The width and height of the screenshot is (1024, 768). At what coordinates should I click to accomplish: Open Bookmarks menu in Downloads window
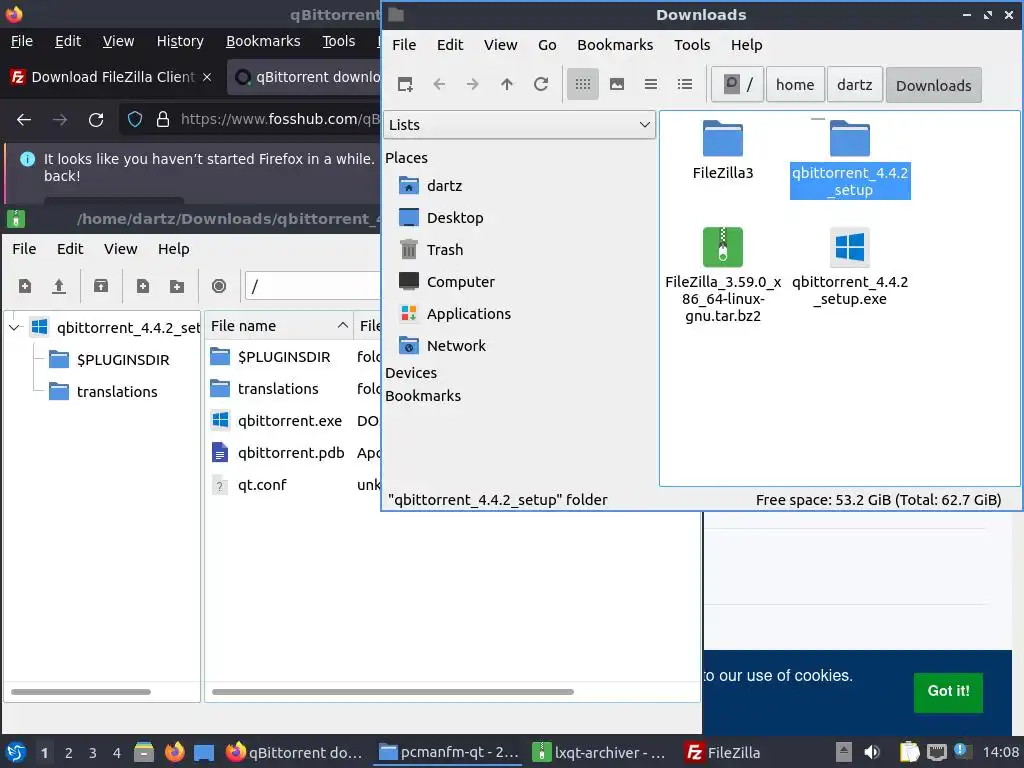[615, 45]
